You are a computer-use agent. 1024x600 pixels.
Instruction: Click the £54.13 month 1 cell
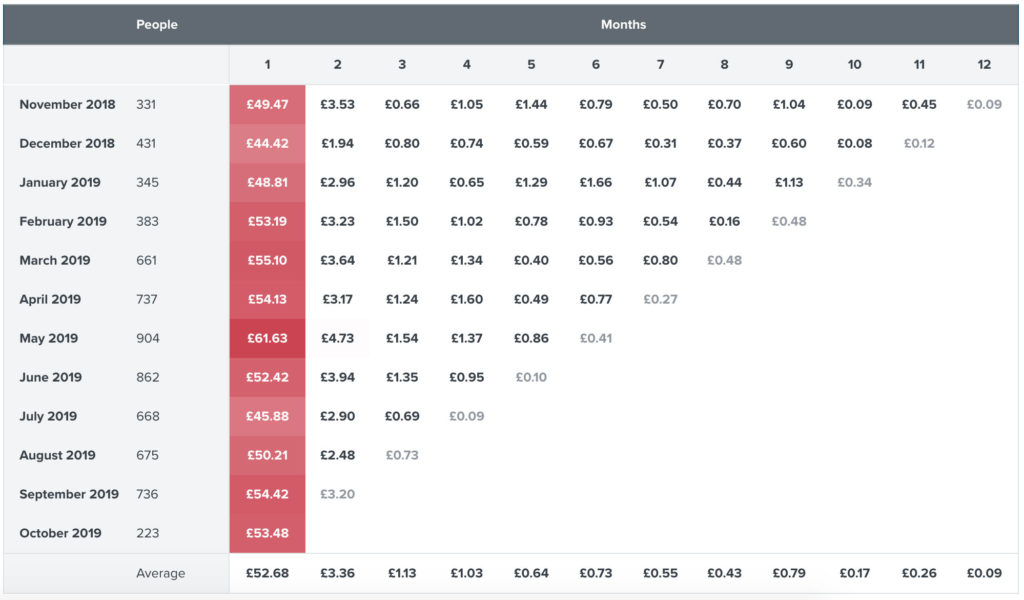click(267, 300)
